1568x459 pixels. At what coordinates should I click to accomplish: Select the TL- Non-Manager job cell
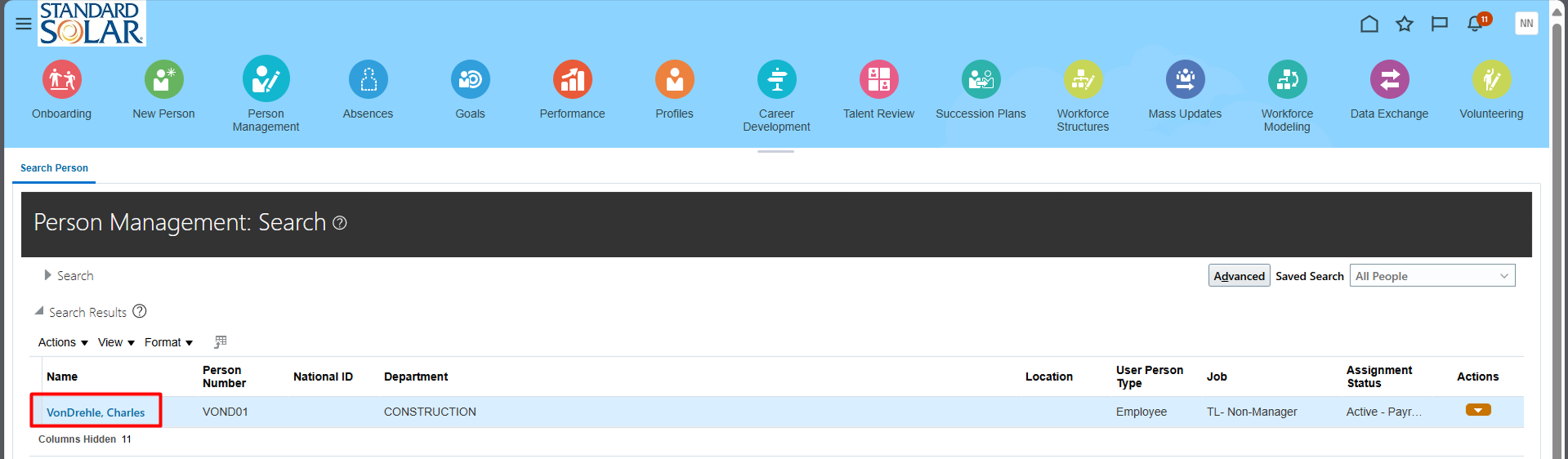click(x=1252, y=412)
